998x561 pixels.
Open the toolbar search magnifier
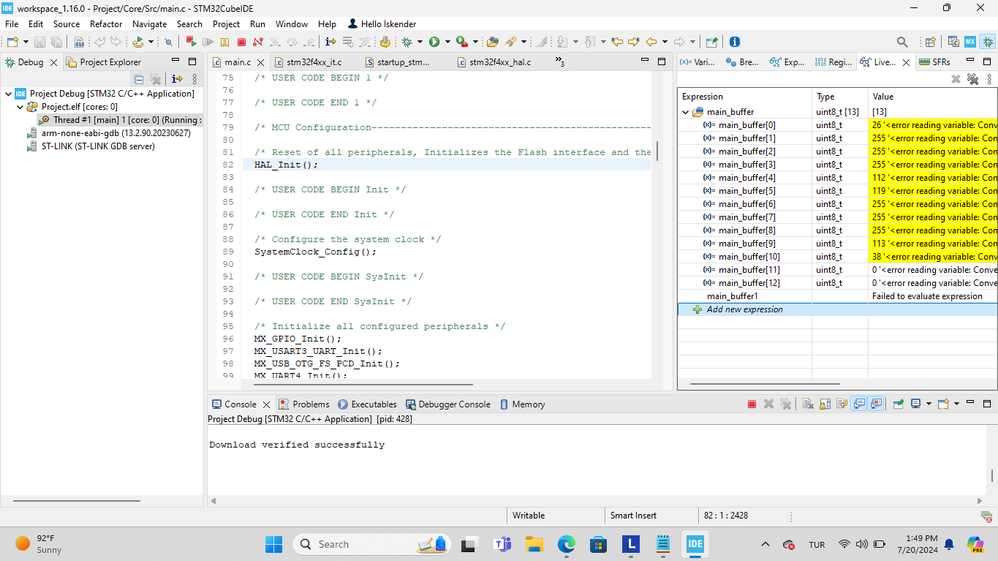tap(902, 42)
